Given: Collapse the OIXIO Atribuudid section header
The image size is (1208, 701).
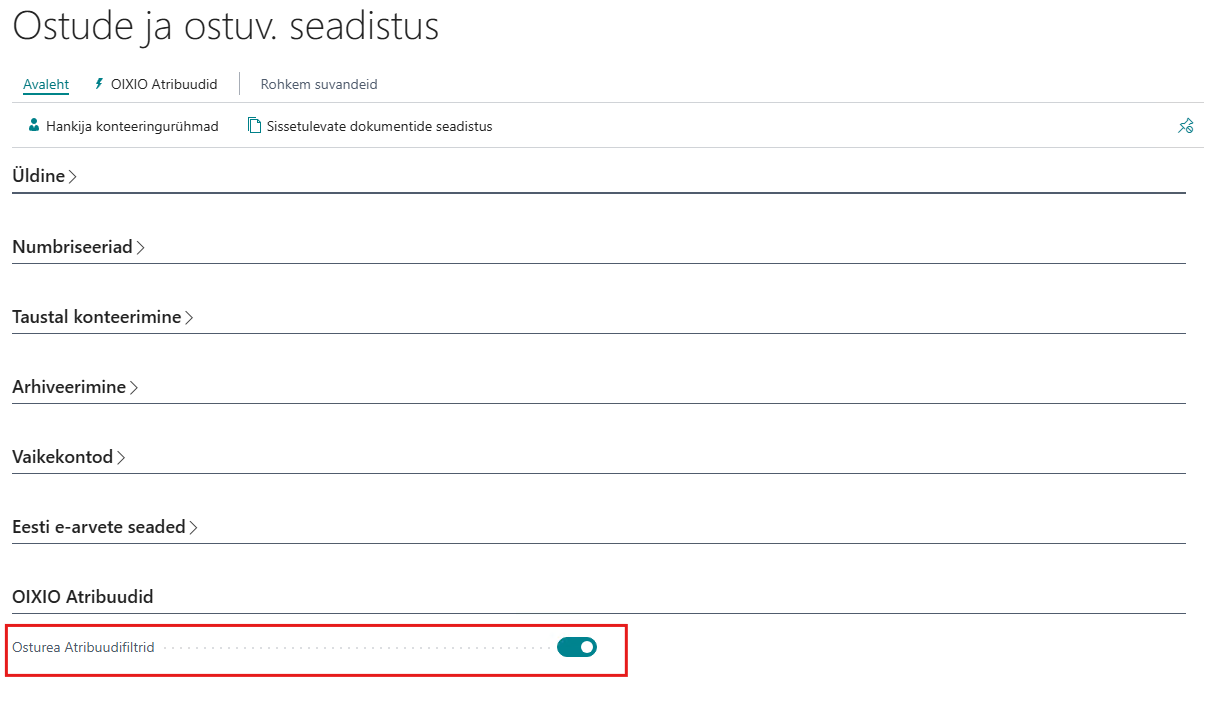Looking at the screenshot, I should [x=83, y=597].
